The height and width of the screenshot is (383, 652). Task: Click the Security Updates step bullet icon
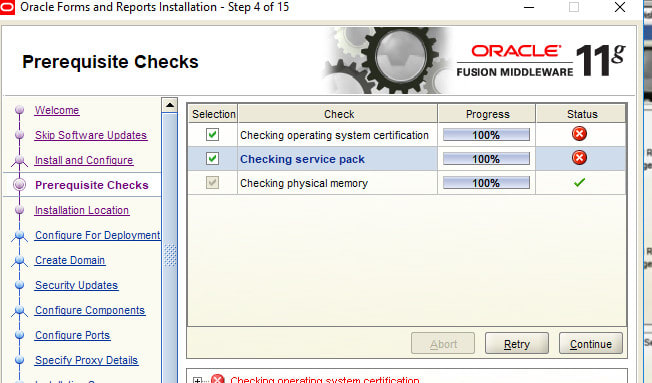[x=19, y=285]
